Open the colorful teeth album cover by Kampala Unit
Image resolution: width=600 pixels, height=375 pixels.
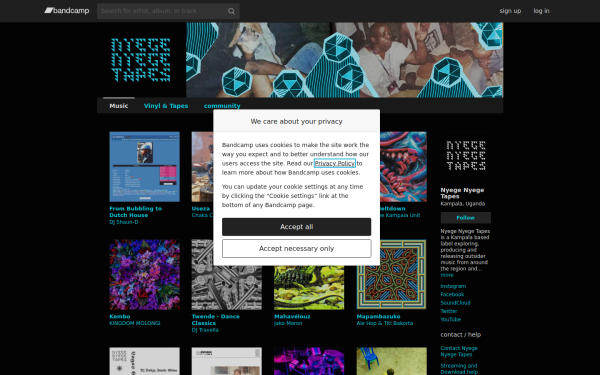pos(403,167)
